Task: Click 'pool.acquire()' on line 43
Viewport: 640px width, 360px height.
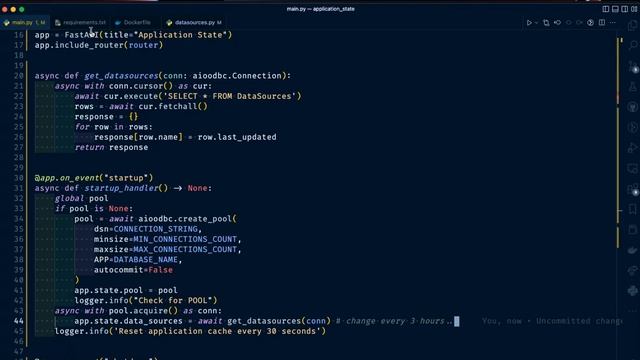Action: [x=143, y=311]
